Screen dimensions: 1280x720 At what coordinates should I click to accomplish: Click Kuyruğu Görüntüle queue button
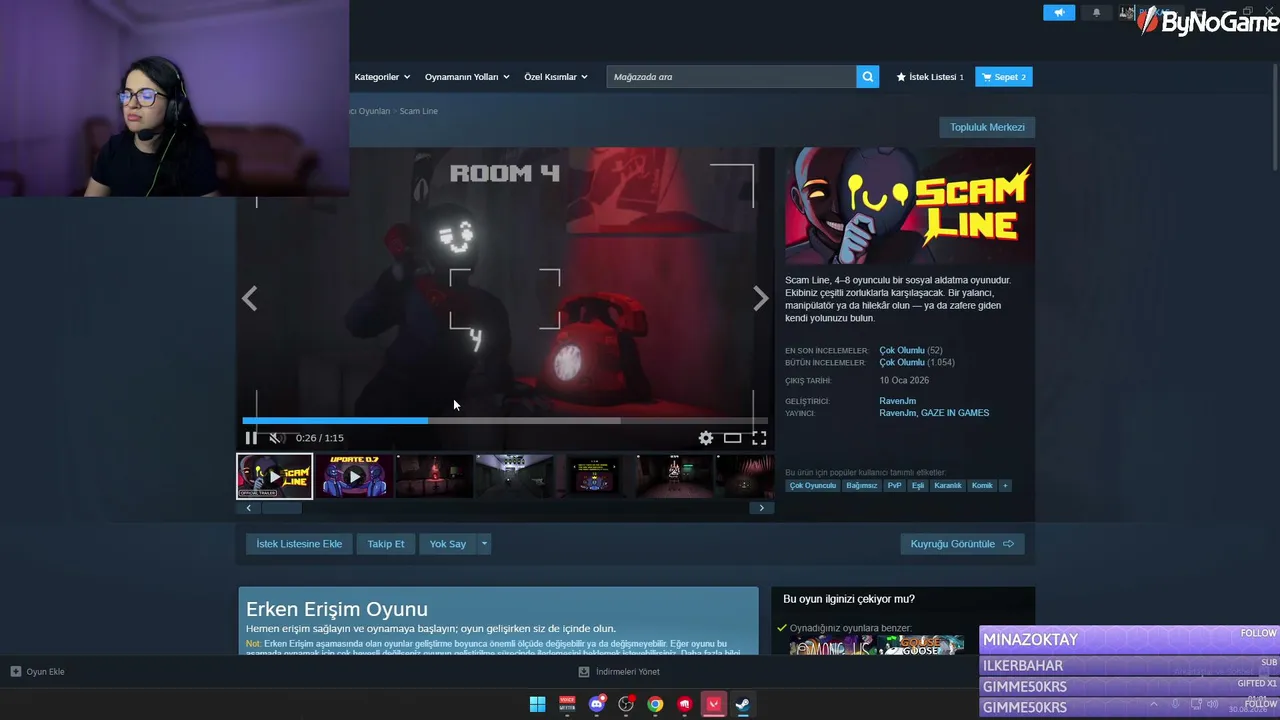[x=962, y=544]
